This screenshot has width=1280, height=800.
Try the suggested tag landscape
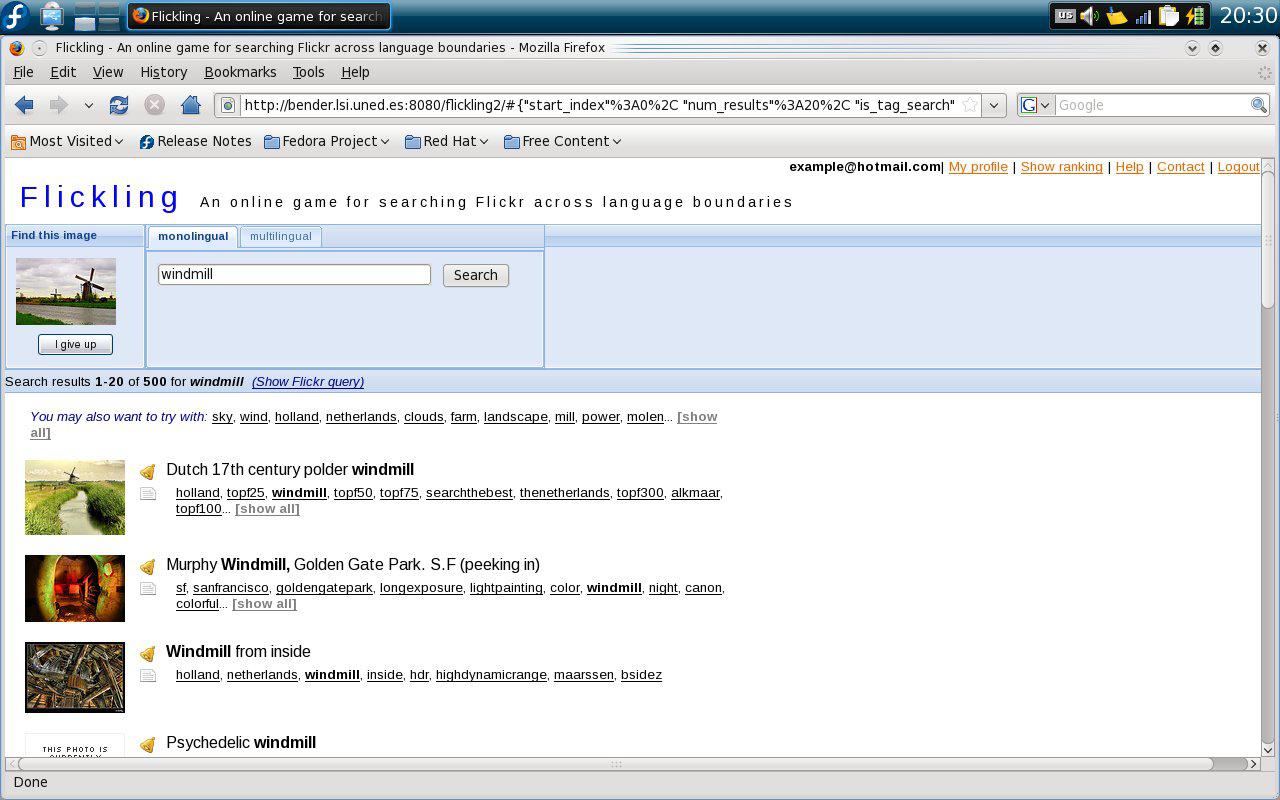click(x=516, y=417)
